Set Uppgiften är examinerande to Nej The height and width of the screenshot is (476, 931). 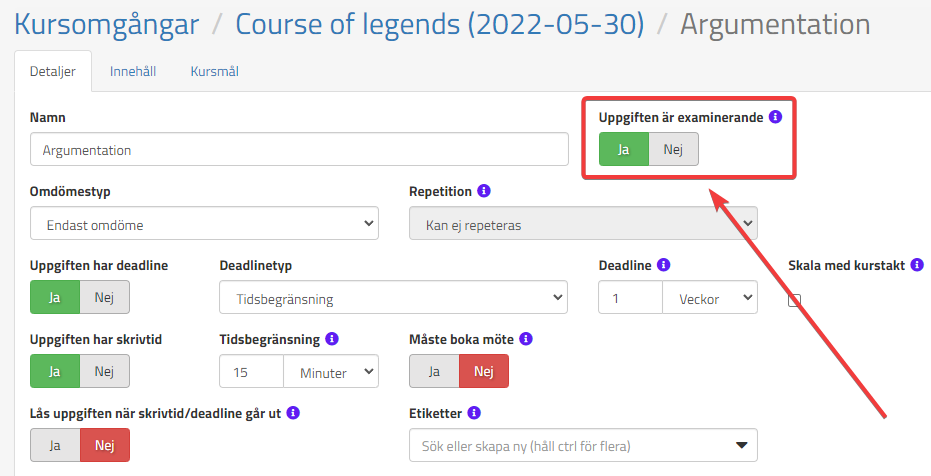pos(673,149)
